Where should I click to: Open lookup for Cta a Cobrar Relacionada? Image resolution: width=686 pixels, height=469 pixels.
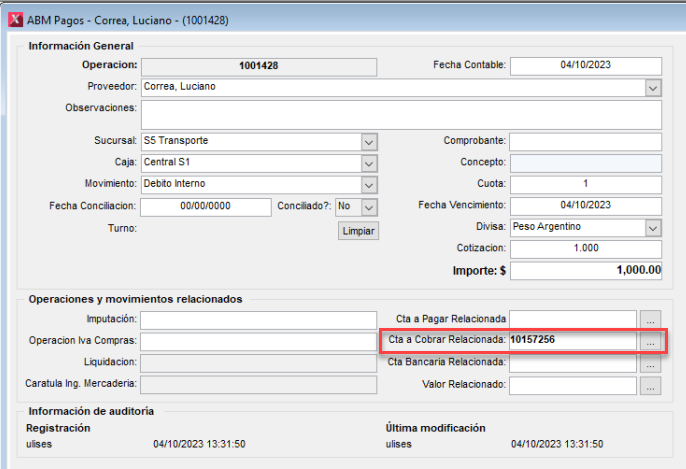pyautogui.click(x=651, y=341)
